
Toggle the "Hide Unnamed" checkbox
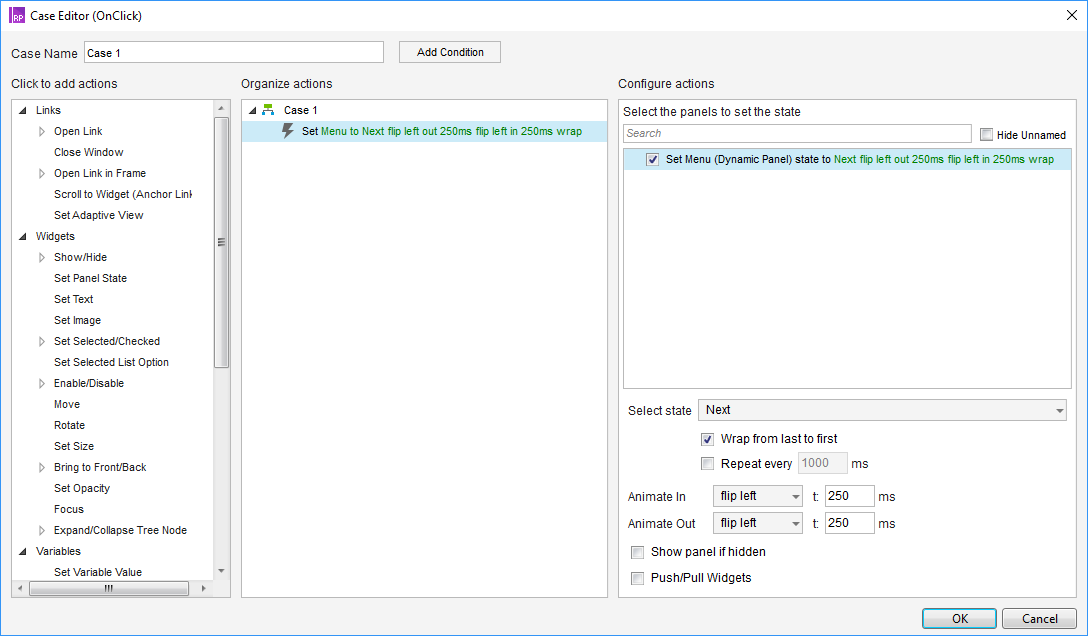[x=986, y=134]
